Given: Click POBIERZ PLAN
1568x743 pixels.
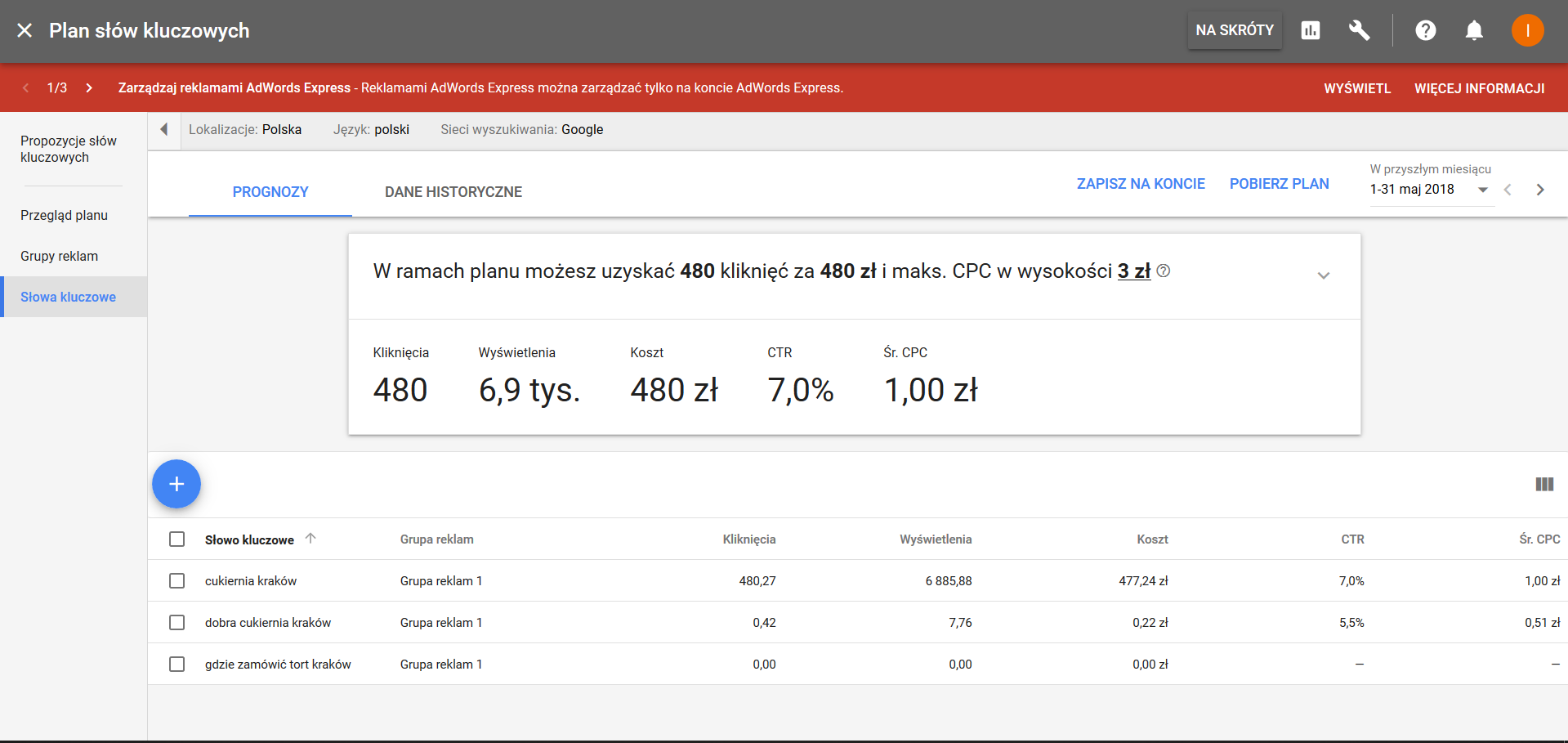Looking at the screenshot, I should 1279,184.
